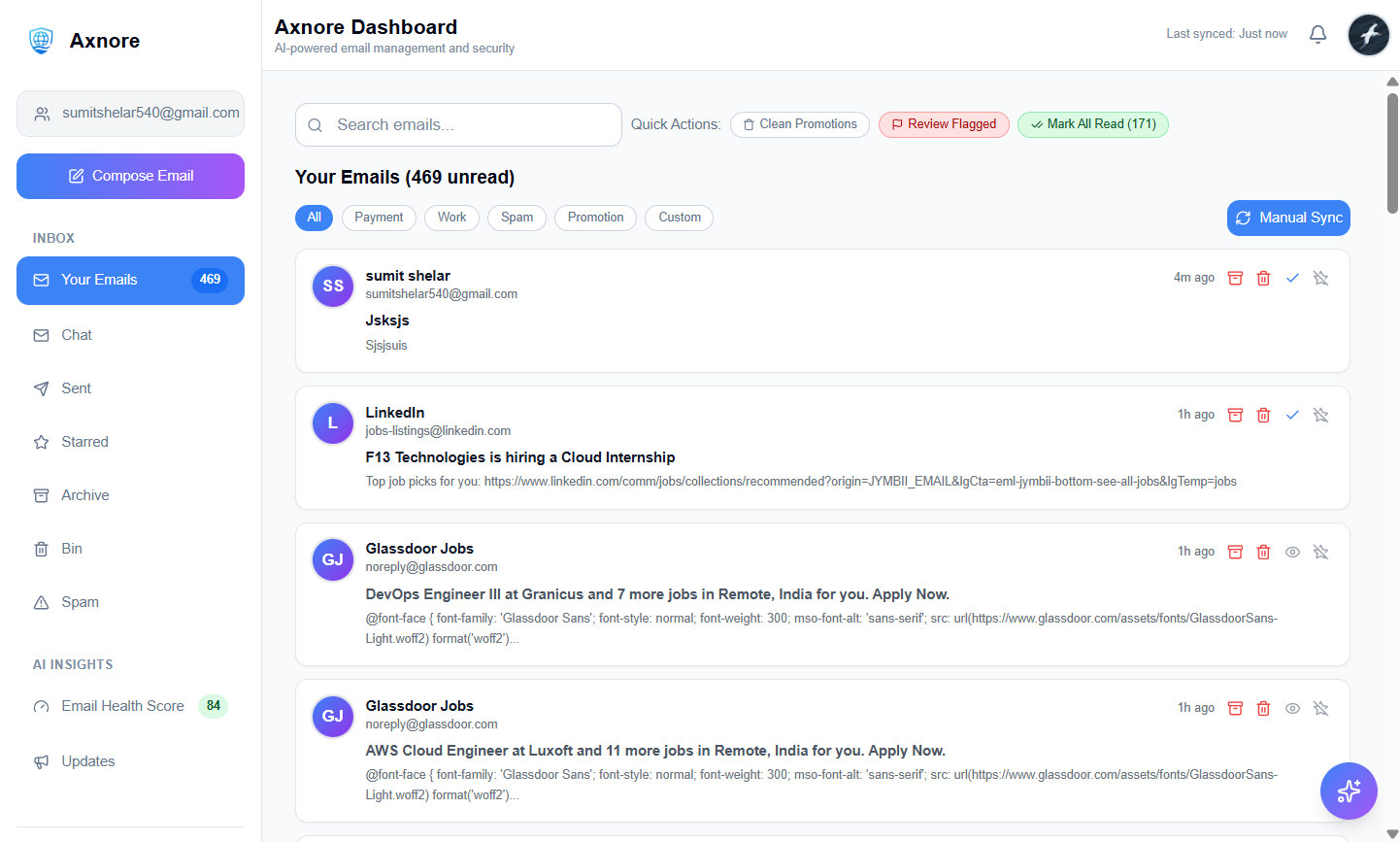Click the Updates megaphone icon in sidebar

point(42,760)
